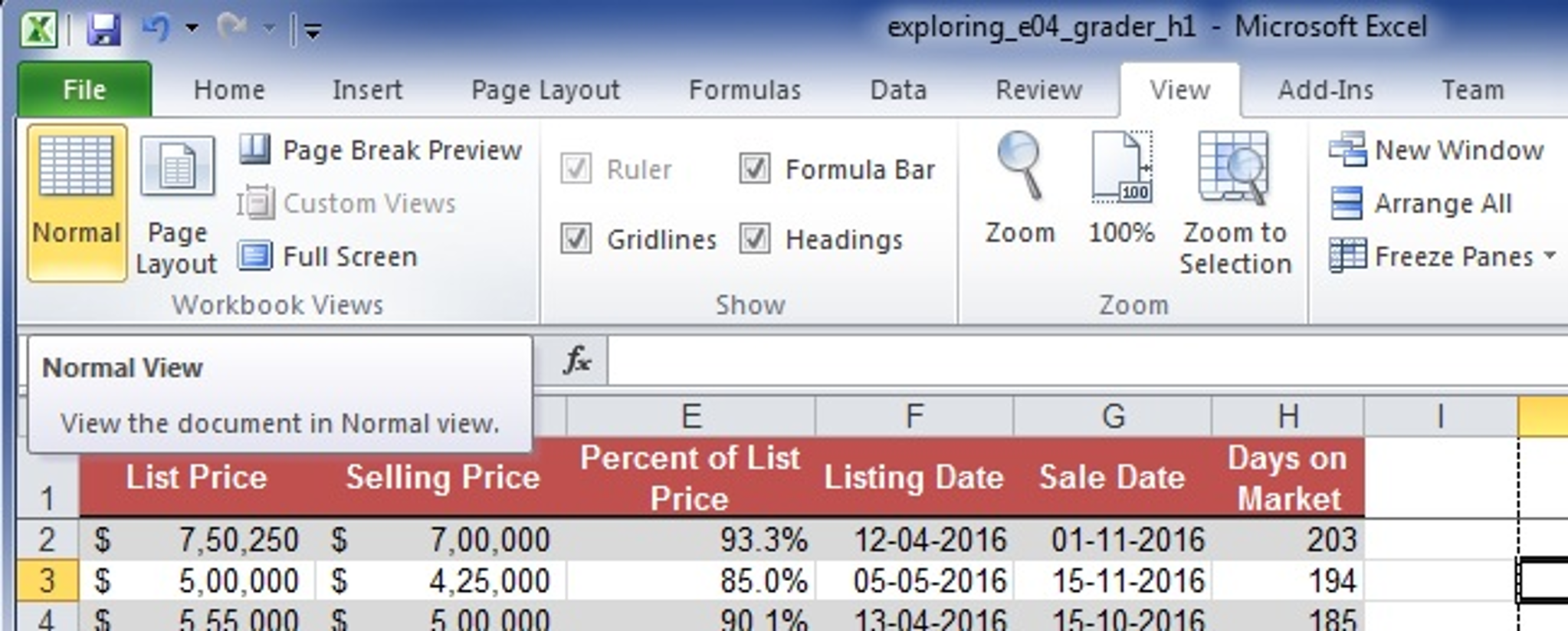Viewport: 1568px width, 631px height.
Task: Click the Custom Views command
Action: [x=346, y=203]
